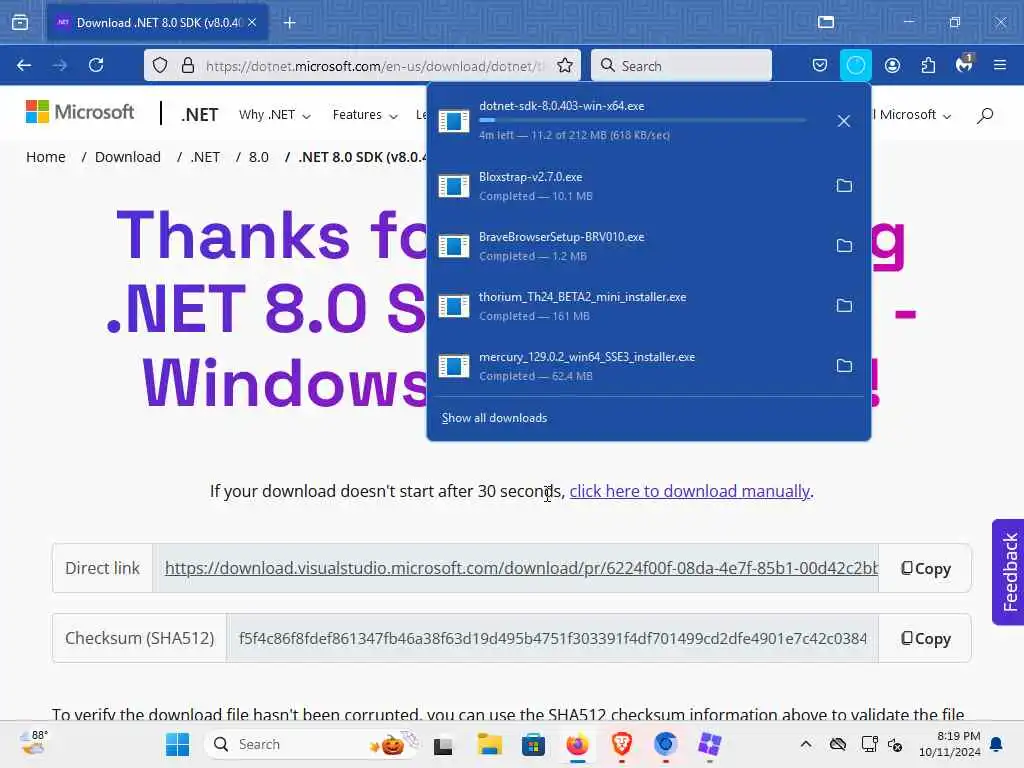Click the taskbar Search box
Image resolution: width=1024 pixels, height=768 pixels.
[x=313, y=744]
